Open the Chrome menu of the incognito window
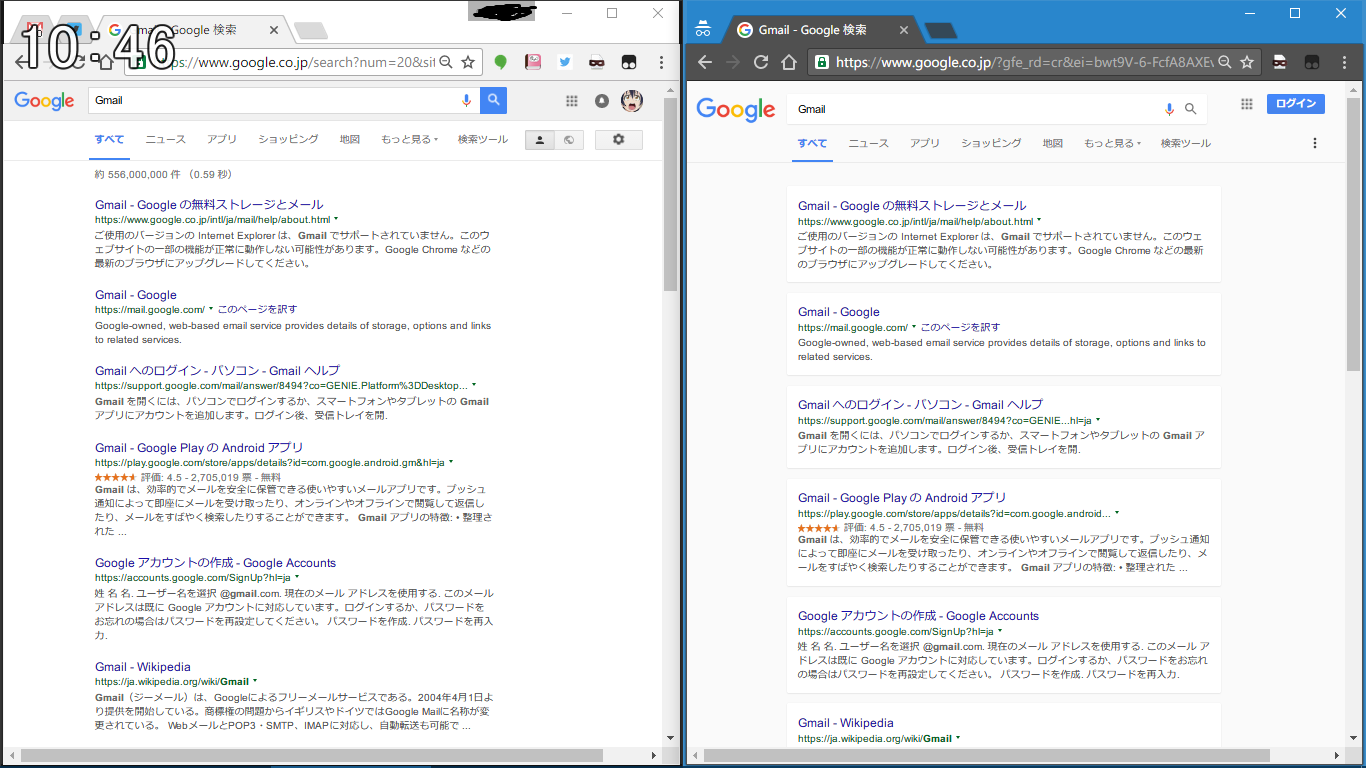The image size is (1366, 768). 1343,62
